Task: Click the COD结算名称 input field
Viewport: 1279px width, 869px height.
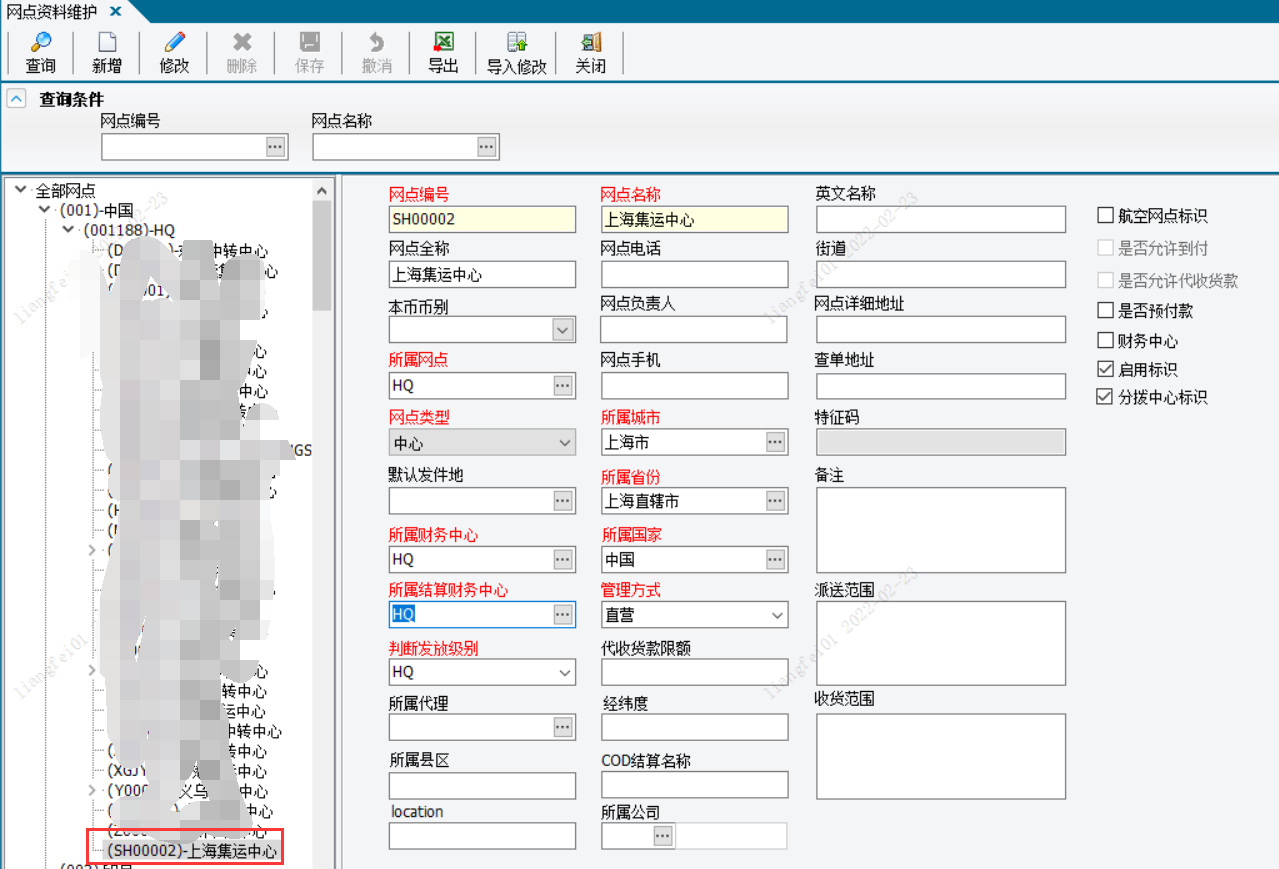Action: [694, 785]
